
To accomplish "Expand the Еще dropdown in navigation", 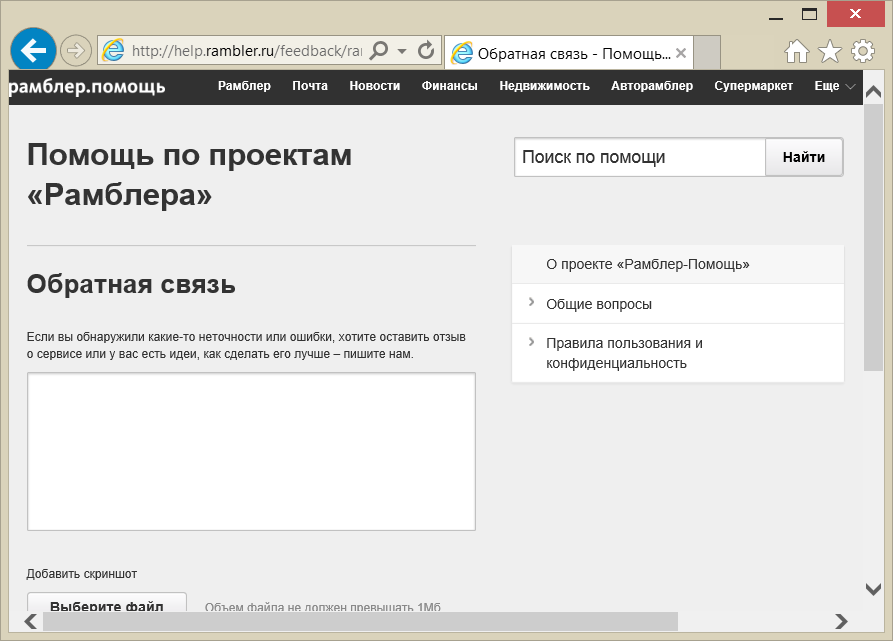I will 835,86.
